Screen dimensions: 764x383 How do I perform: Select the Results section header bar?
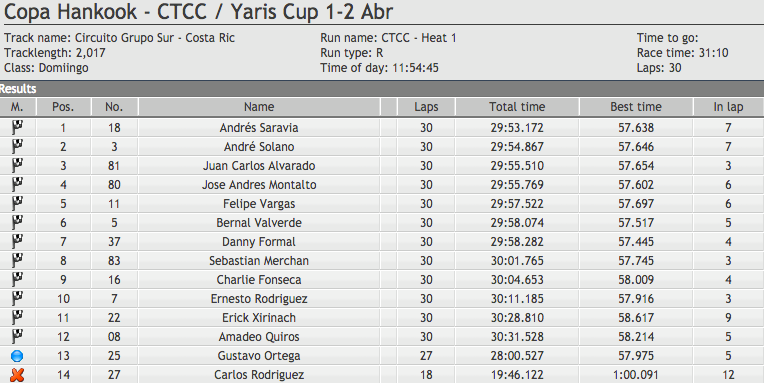pos(382,89)
